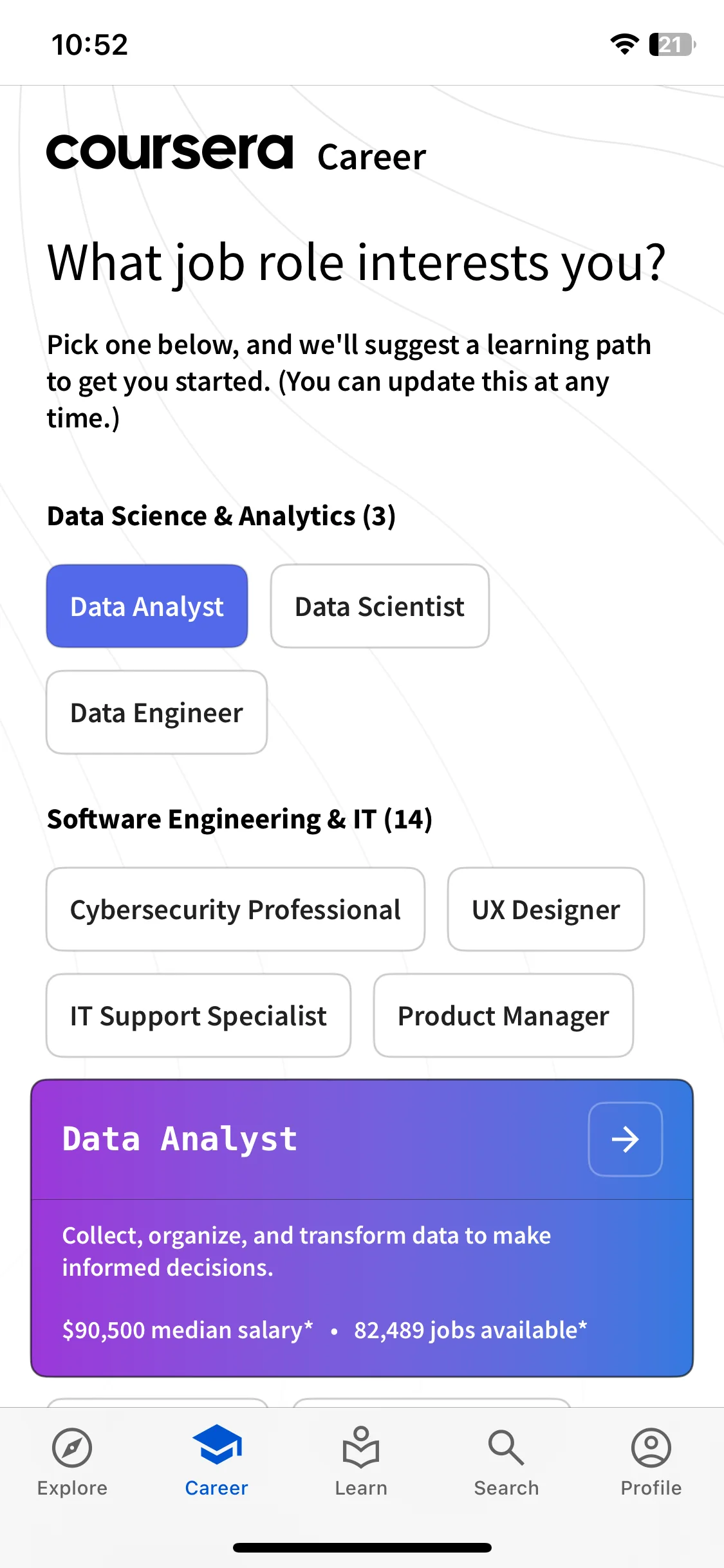The height and width of the screenshot is (1568, 724).
Task: Choose the Cybersecurity Professional role
Action: tap(236, 910)
